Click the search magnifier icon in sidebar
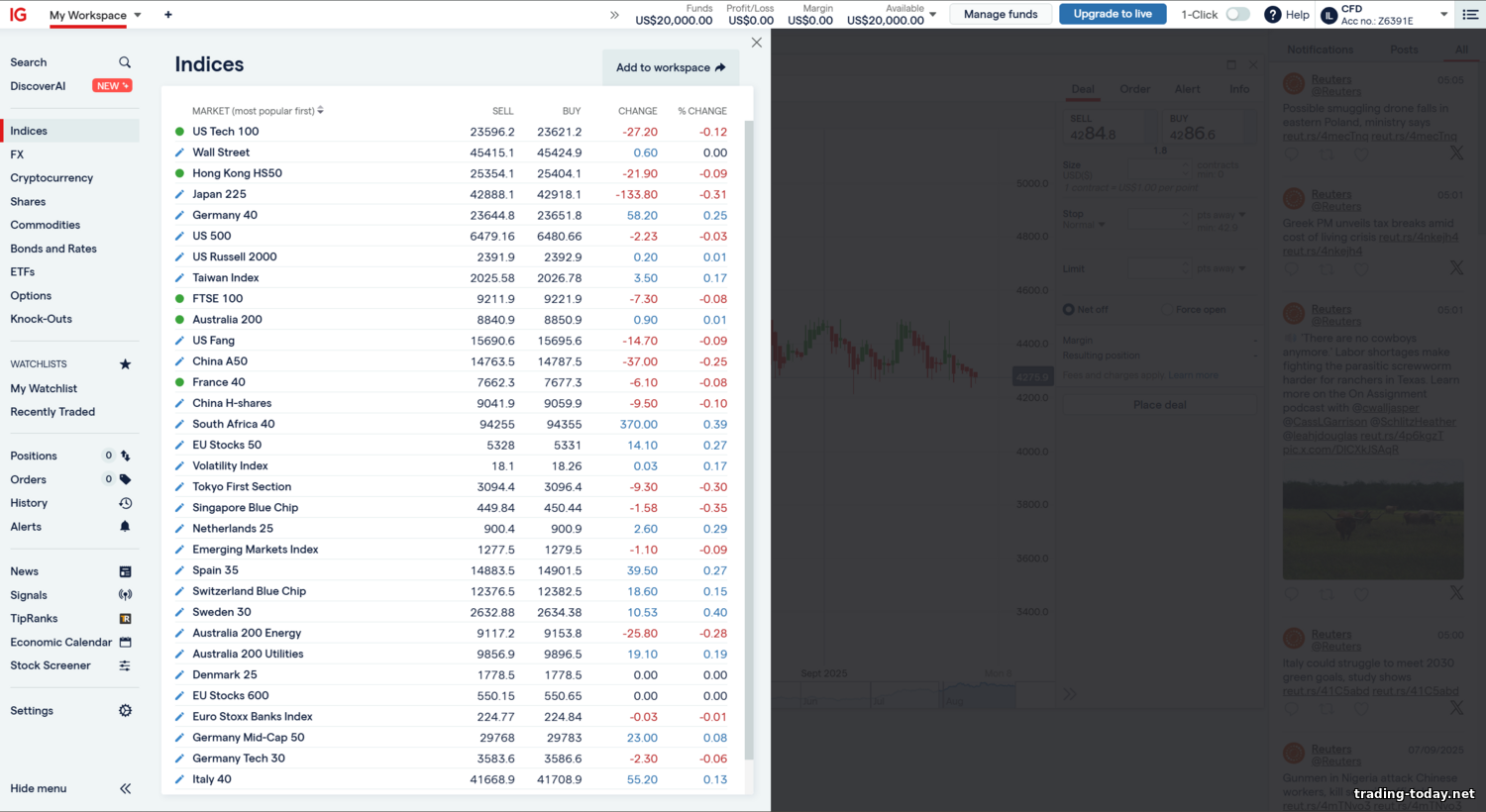The width and height of the screenshot is (1486, 812). point(125,62)
